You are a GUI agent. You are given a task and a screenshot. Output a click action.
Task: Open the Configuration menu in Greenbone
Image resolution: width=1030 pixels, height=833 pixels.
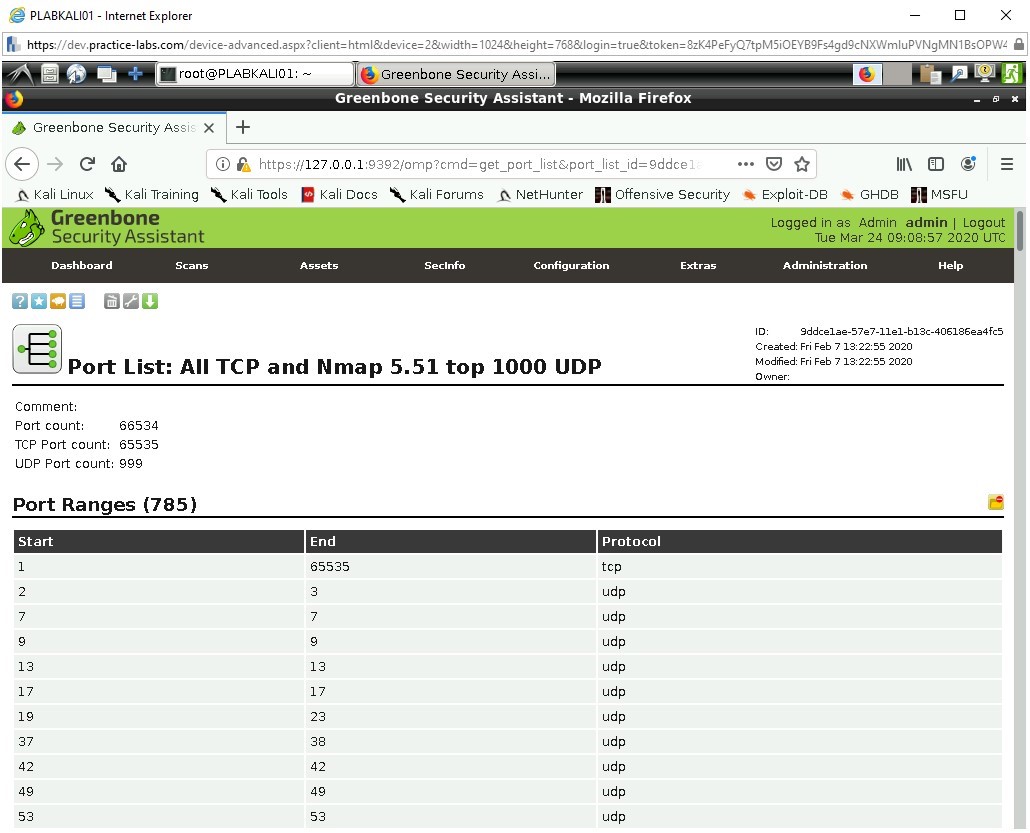click(x=571, y=266)
